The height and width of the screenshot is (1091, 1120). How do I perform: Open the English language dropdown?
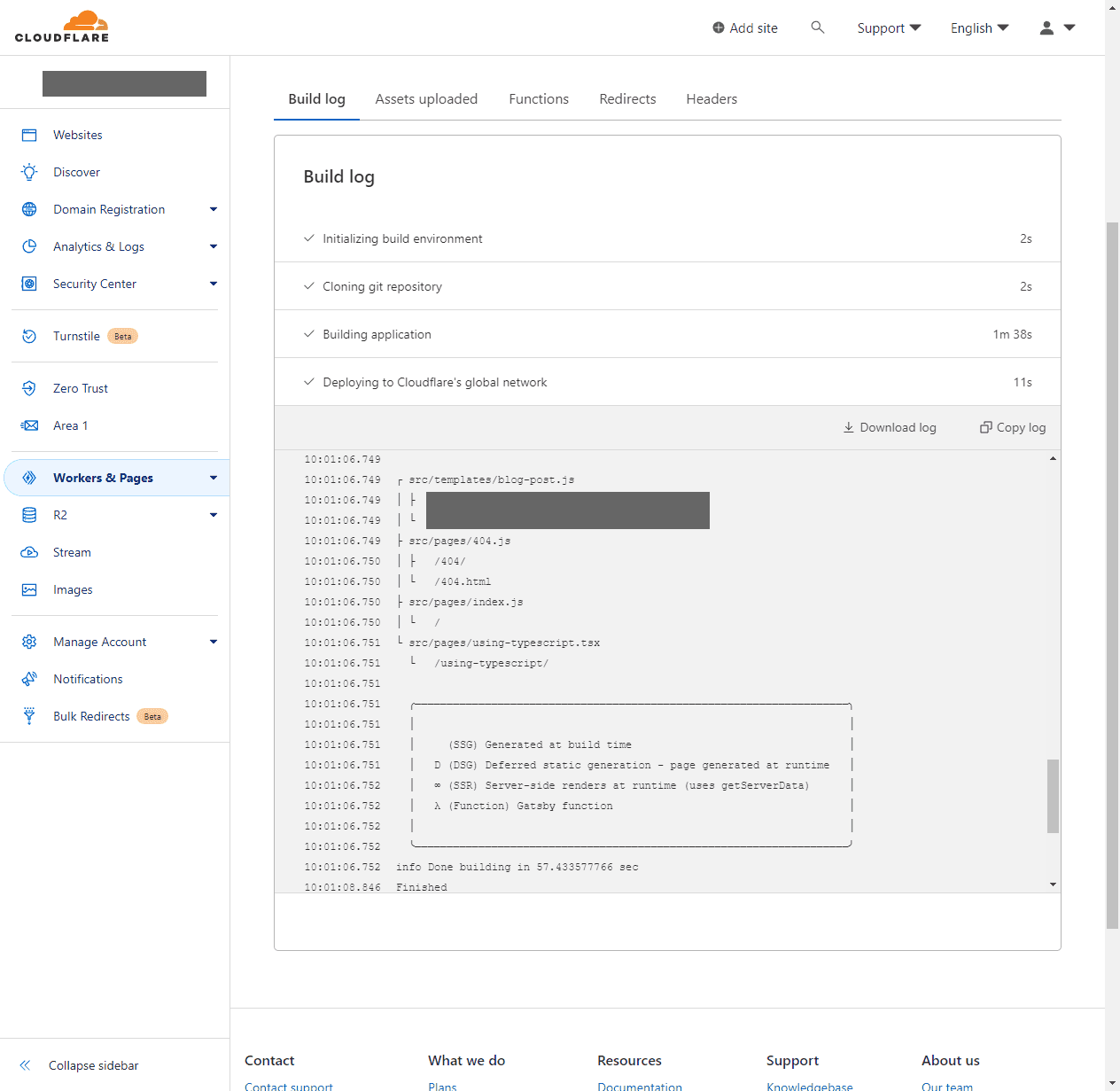tap(979, 28)
